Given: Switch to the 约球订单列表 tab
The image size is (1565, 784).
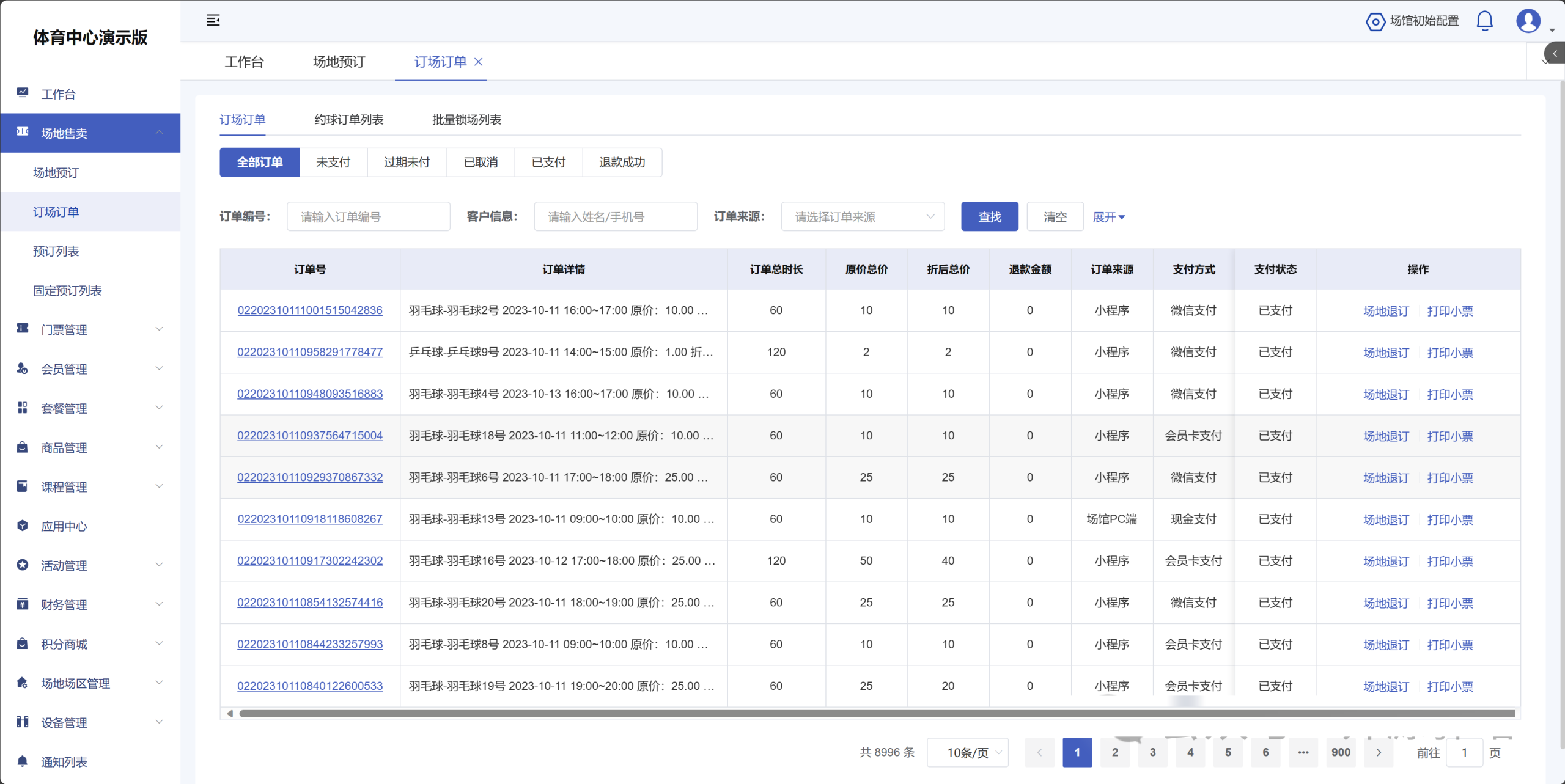Looking at the screenshot, I should pos(348,120).
